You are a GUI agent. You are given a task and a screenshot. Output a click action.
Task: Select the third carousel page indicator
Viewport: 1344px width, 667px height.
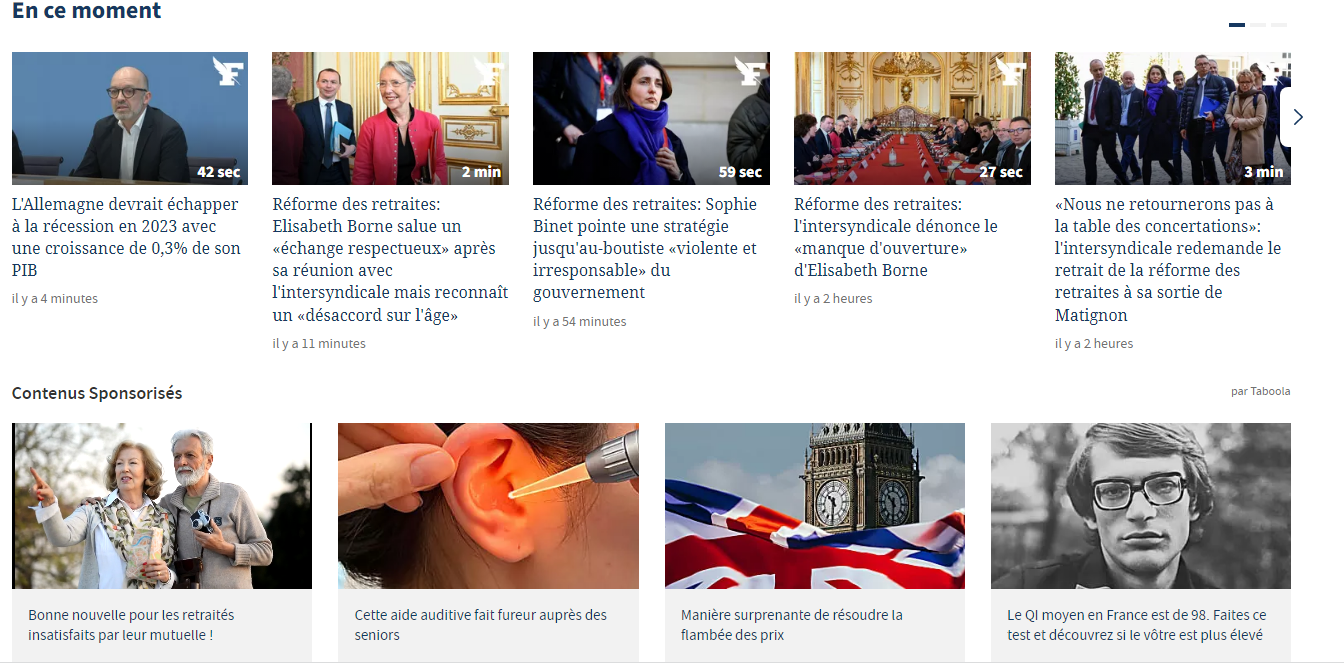coord(1279,25)
